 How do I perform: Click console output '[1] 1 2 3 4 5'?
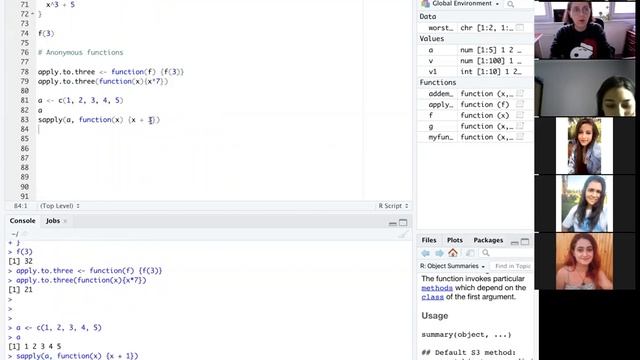[35, 347]
